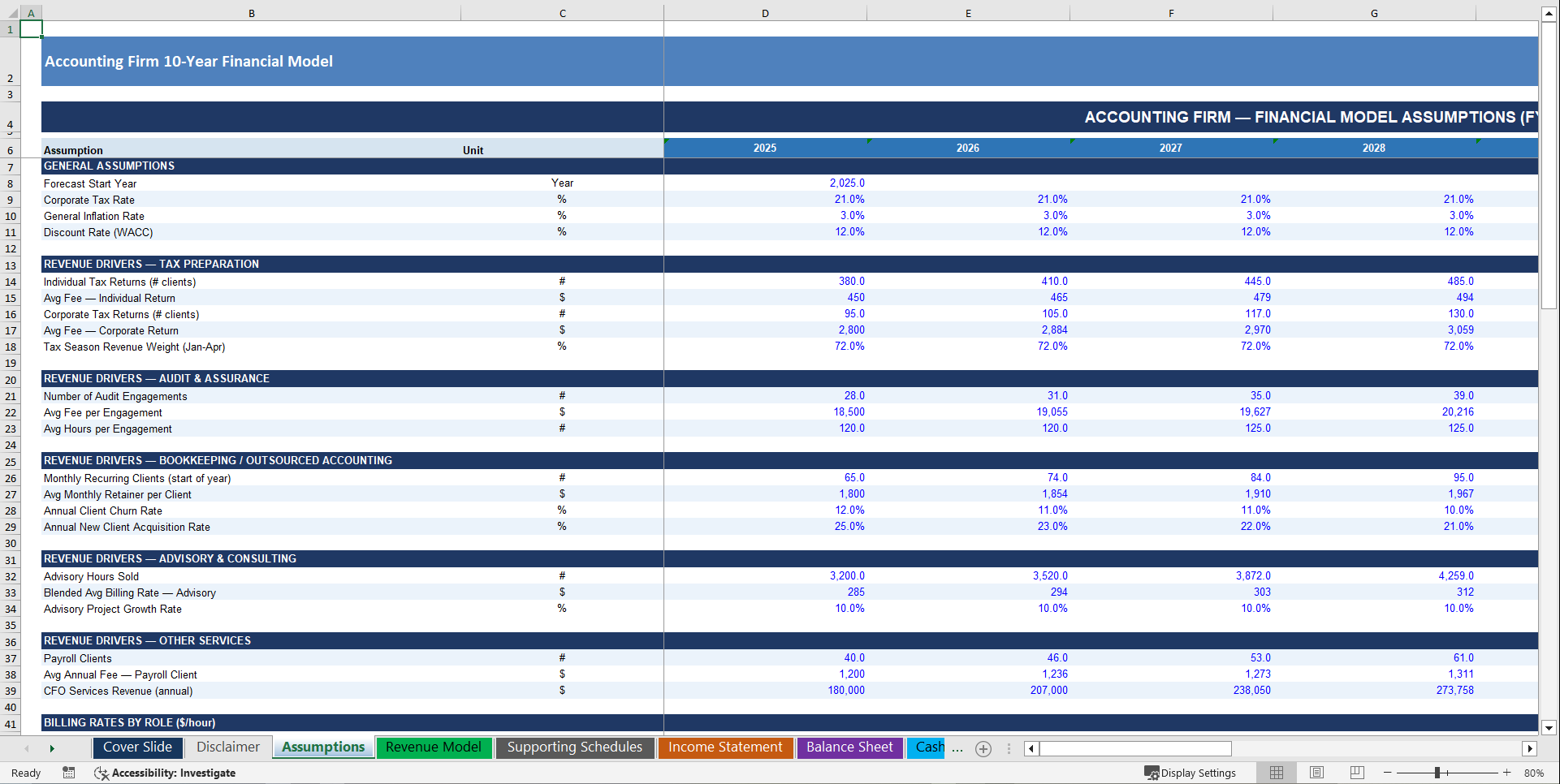Screen dimensions: 1560x784
Task: Open Display Settings in the status bar
Action: 1191,773
